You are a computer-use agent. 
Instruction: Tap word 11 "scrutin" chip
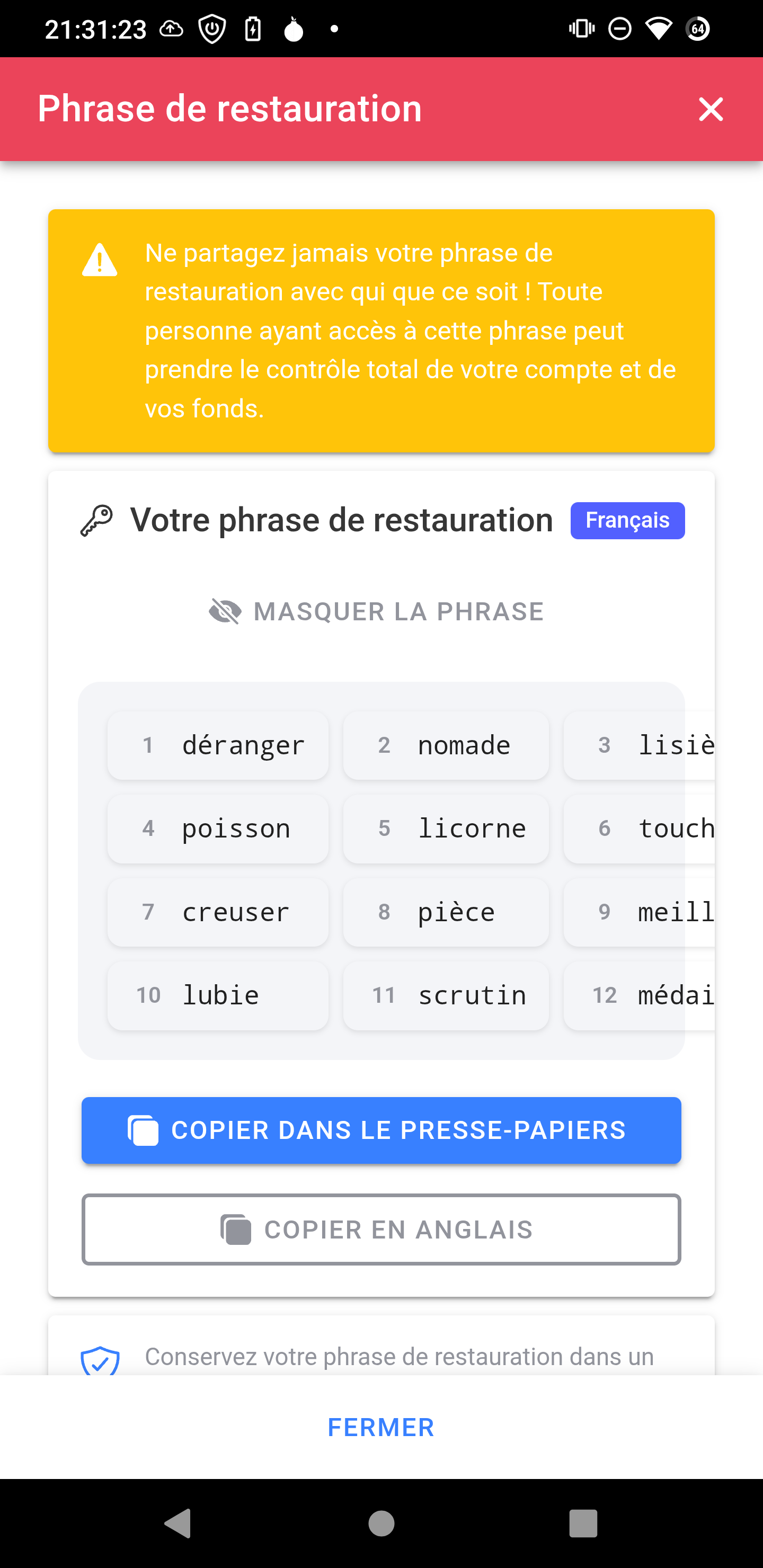click(446, 996)
